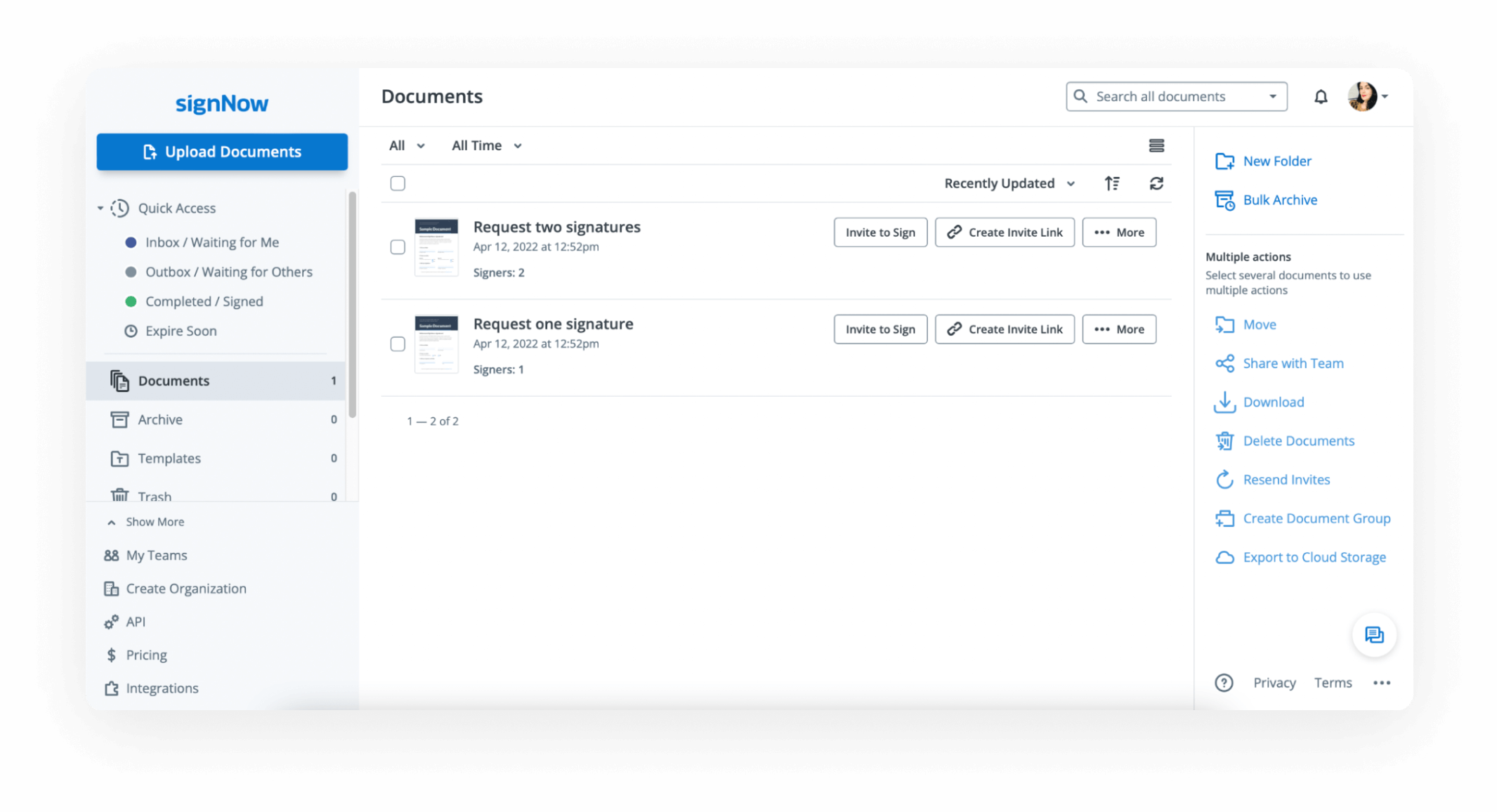Open the Archive folder in sidebar
Screen dimensions: 1497x812
click(x=160, y=419)
